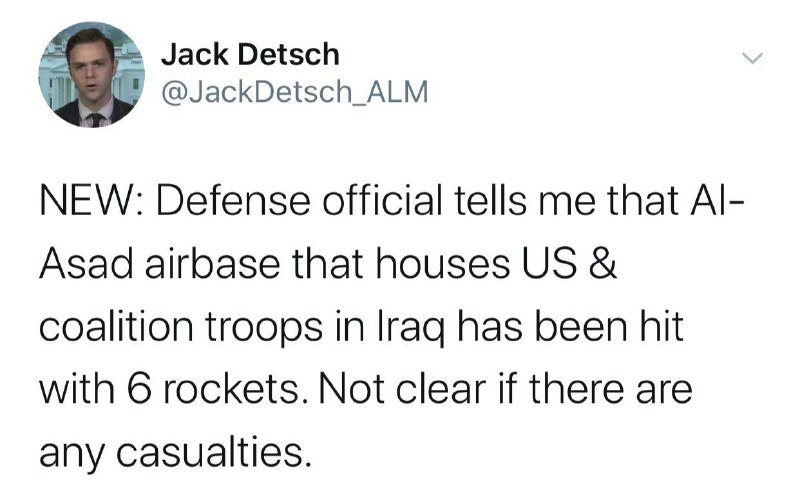The image size is (800, 497).
Task: Click the final word "casualties."
Action: tap(213, 452)
